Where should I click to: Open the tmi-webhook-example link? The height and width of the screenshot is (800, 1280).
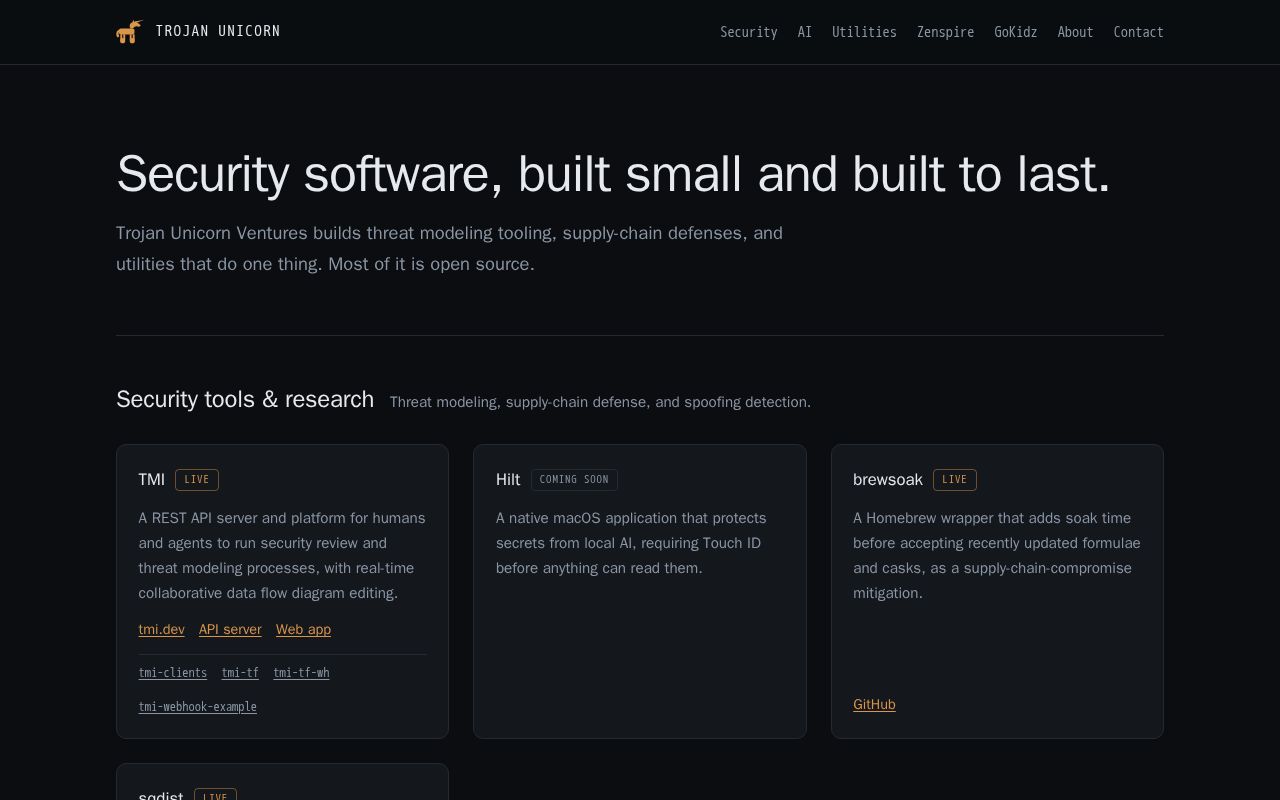point(198,707)
